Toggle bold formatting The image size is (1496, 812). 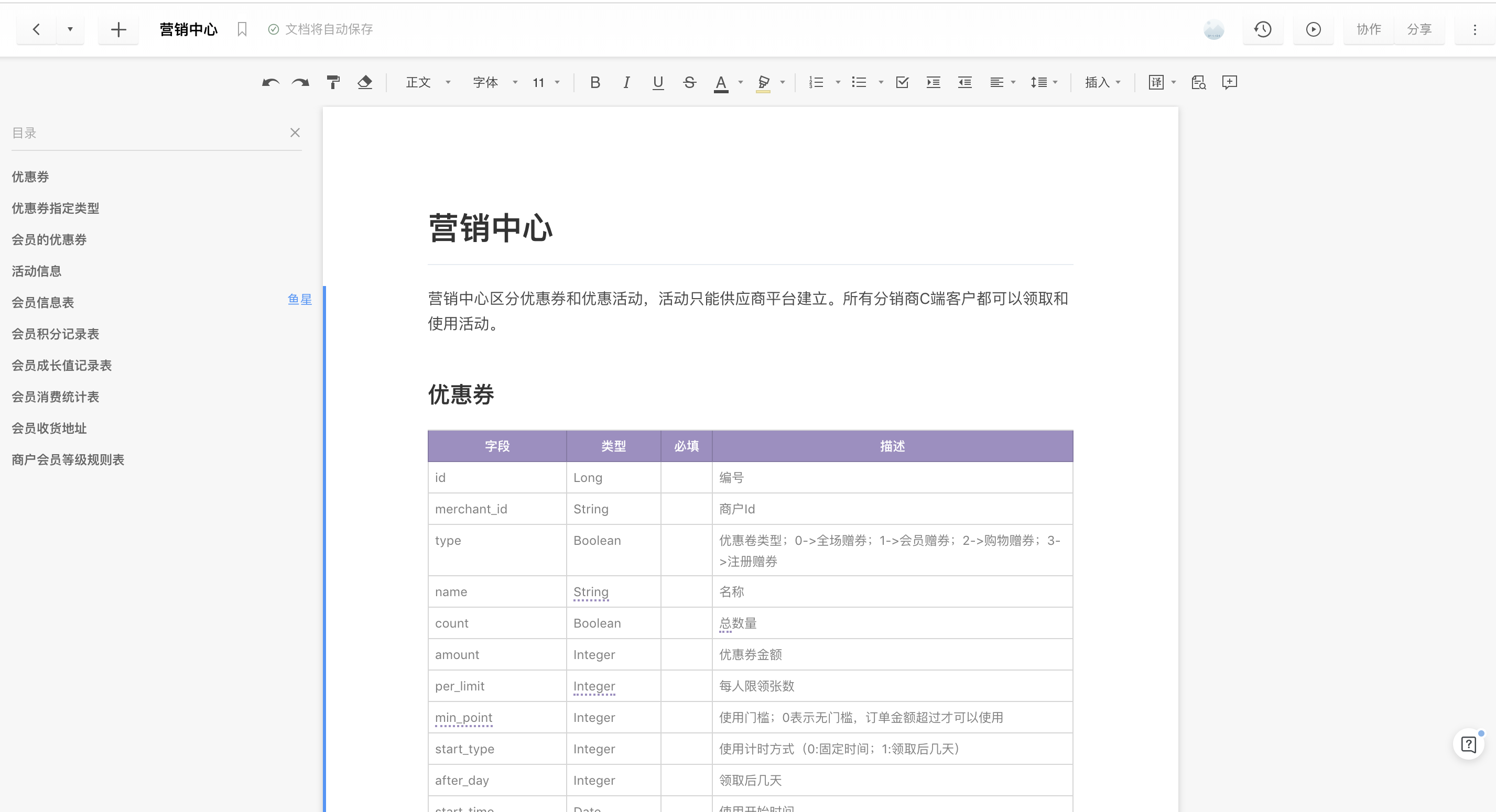(595, 82)
